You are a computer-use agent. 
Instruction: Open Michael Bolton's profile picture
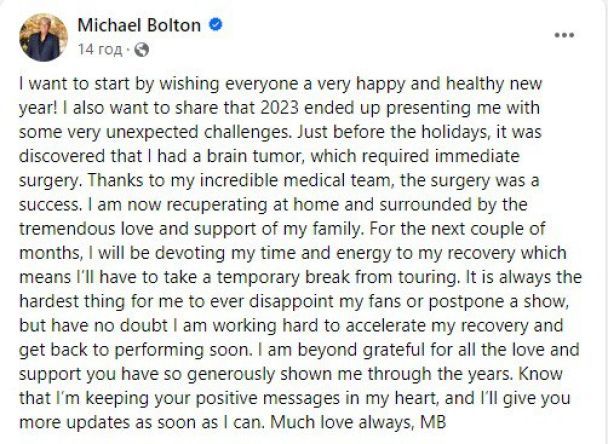tap(43, 37)
